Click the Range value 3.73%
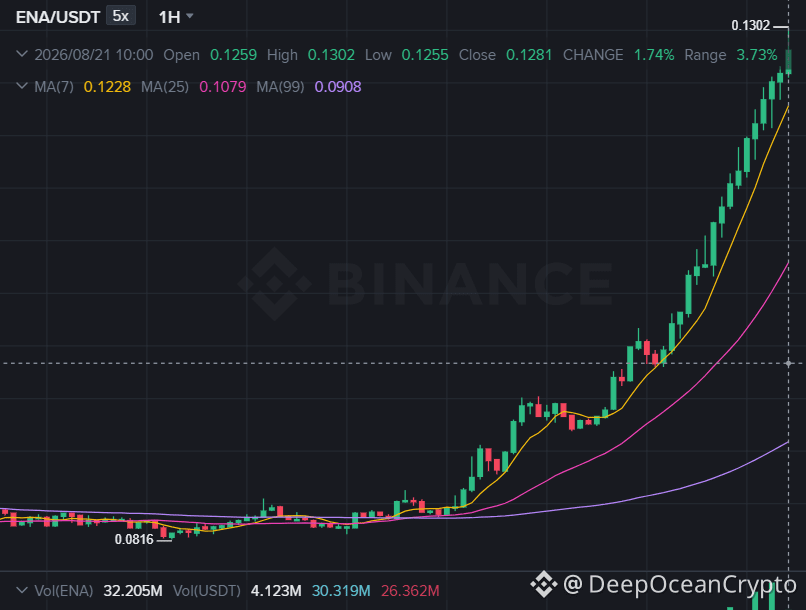This screenshot has width=806, height=610. [x=757, y=55]
